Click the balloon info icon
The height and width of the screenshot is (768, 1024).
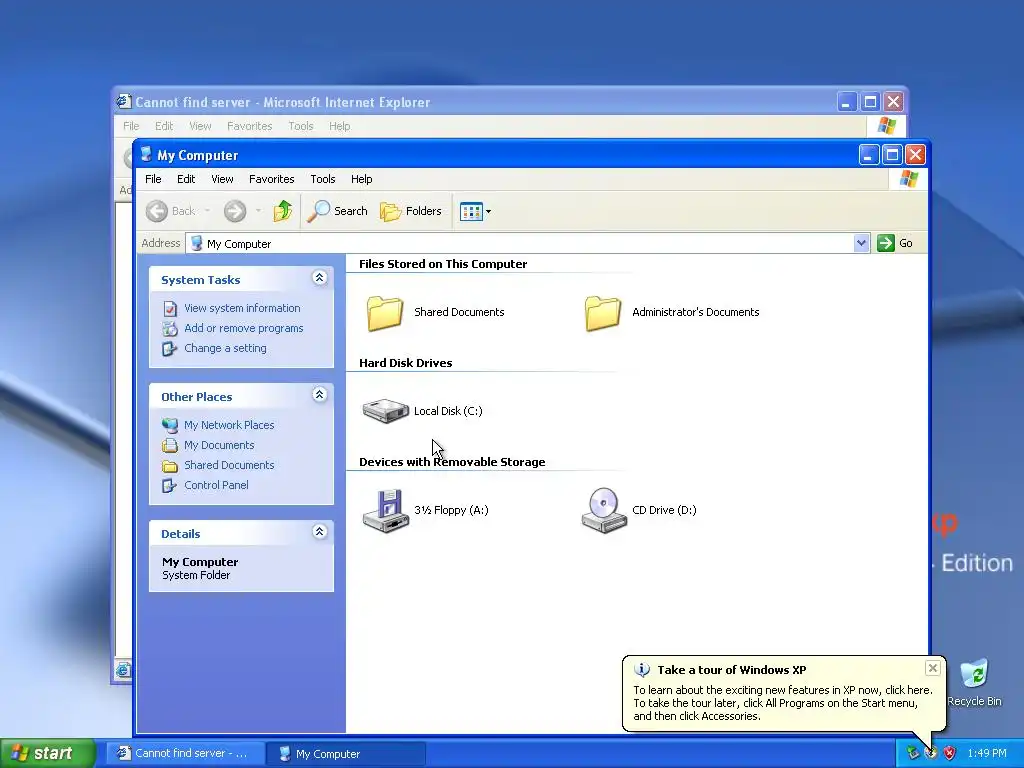[642, 670]
